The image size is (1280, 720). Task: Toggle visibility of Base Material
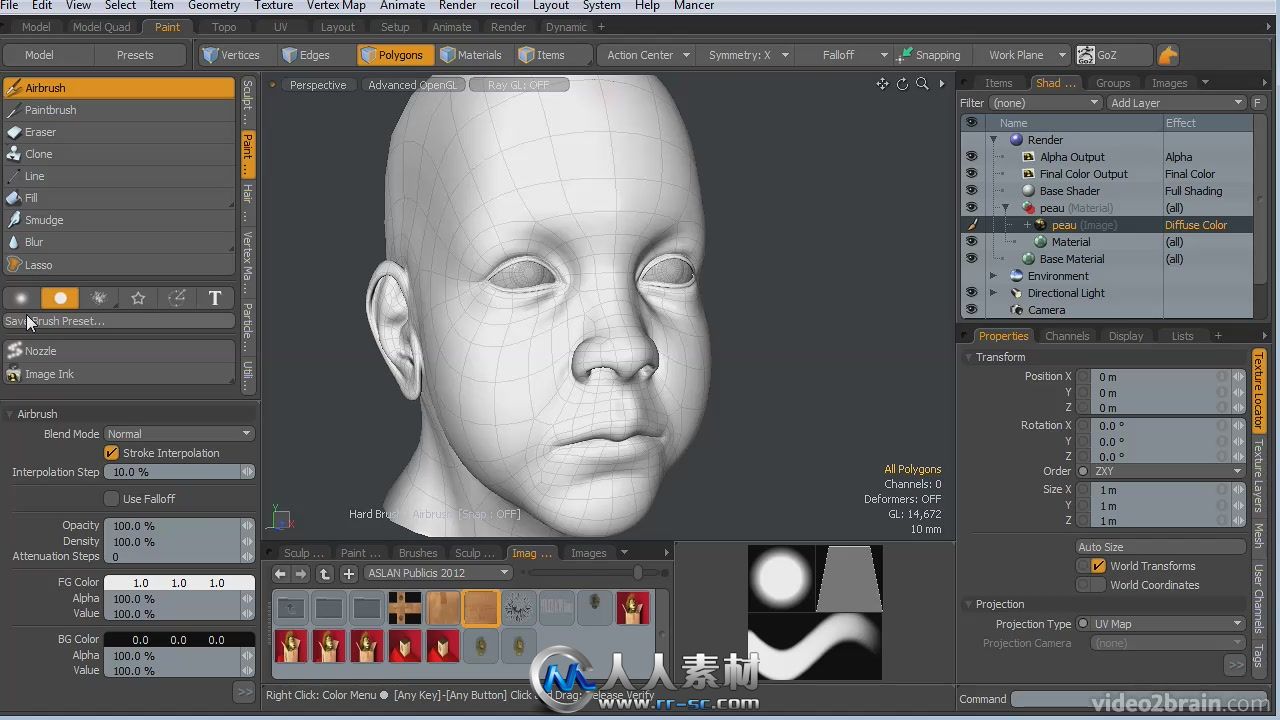pos(971,259)
